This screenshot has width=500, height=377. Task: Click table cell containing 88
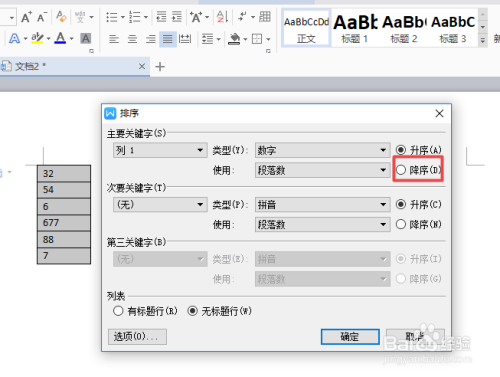click(64, 239)
